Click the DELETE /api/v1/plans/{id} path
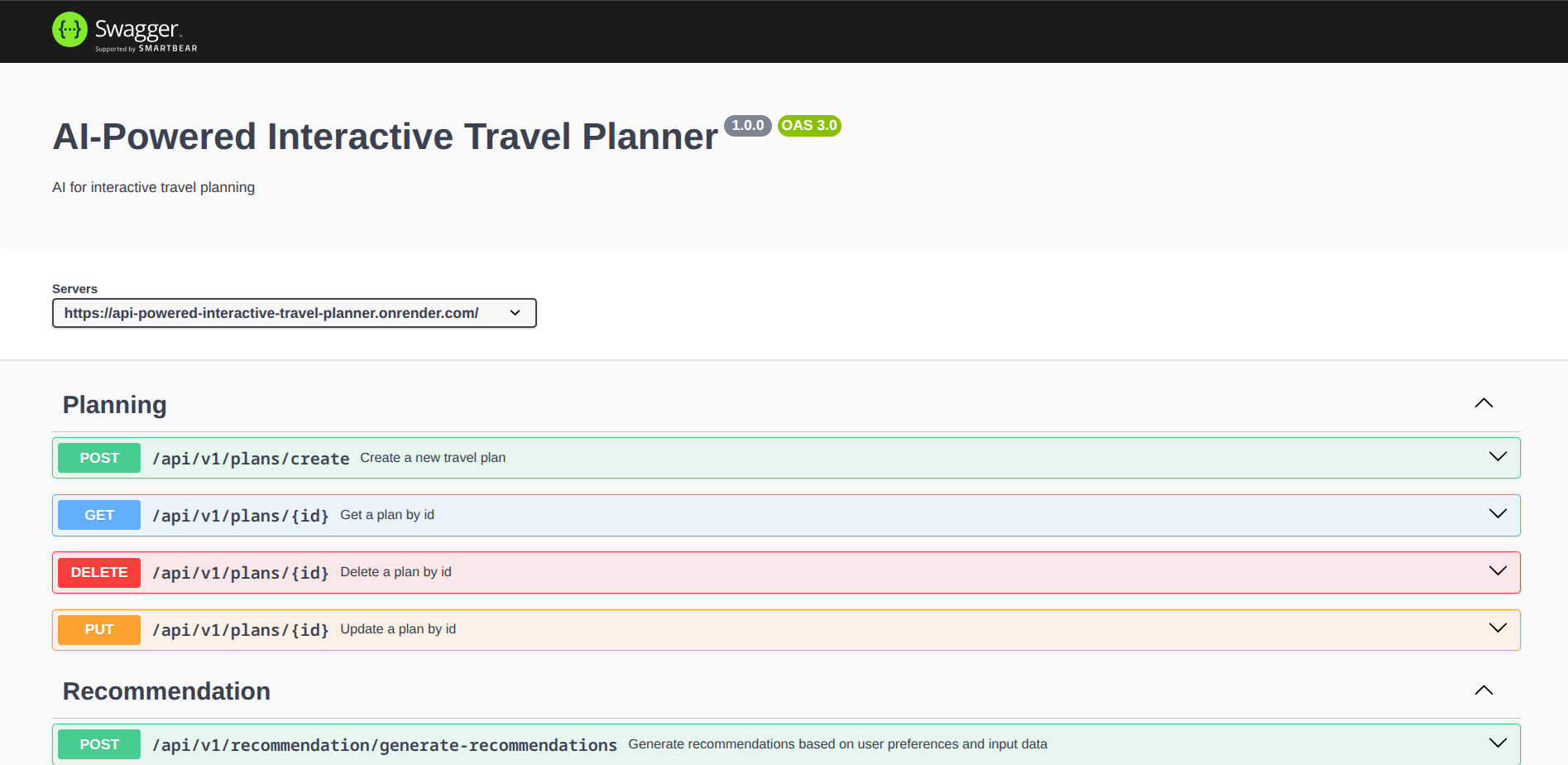 click(x=241, y=573)
